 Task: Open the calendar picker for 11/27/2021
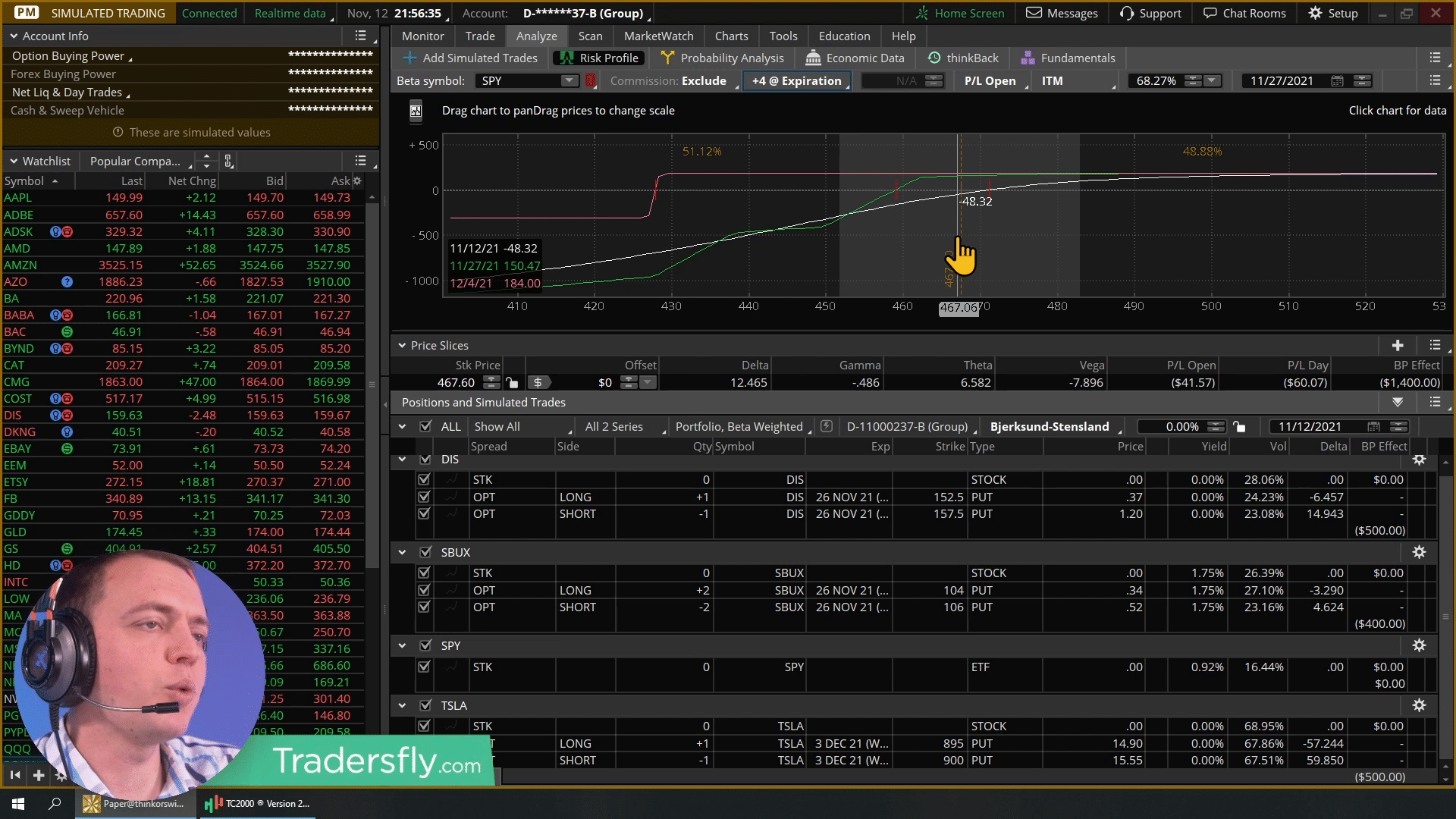[1337, 80]
